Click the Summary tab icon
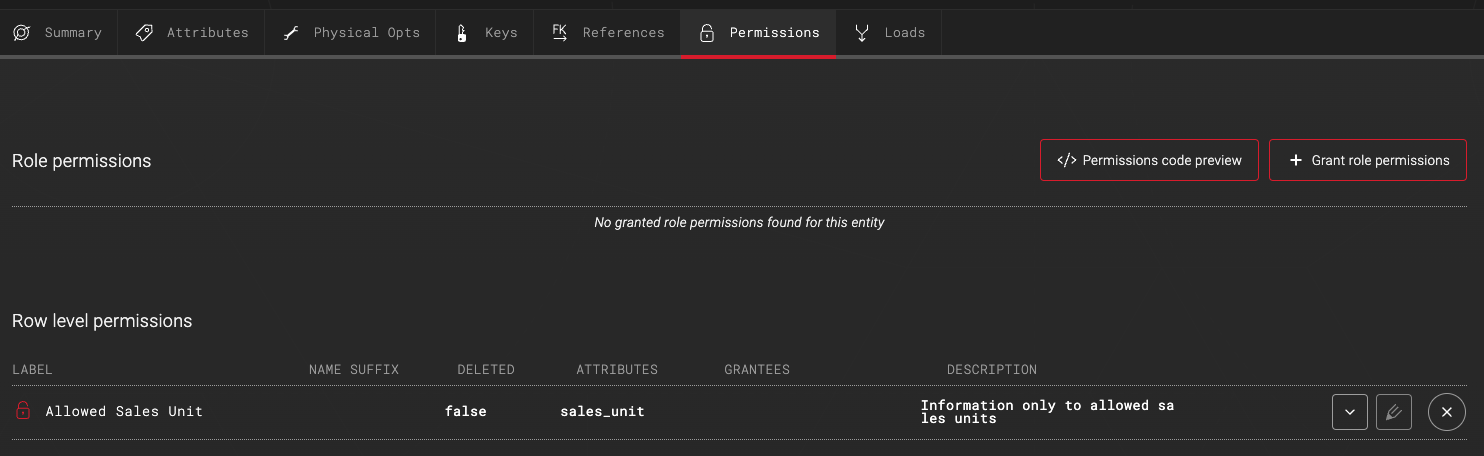Screen dimensions: 1484x456 [21, 33]
